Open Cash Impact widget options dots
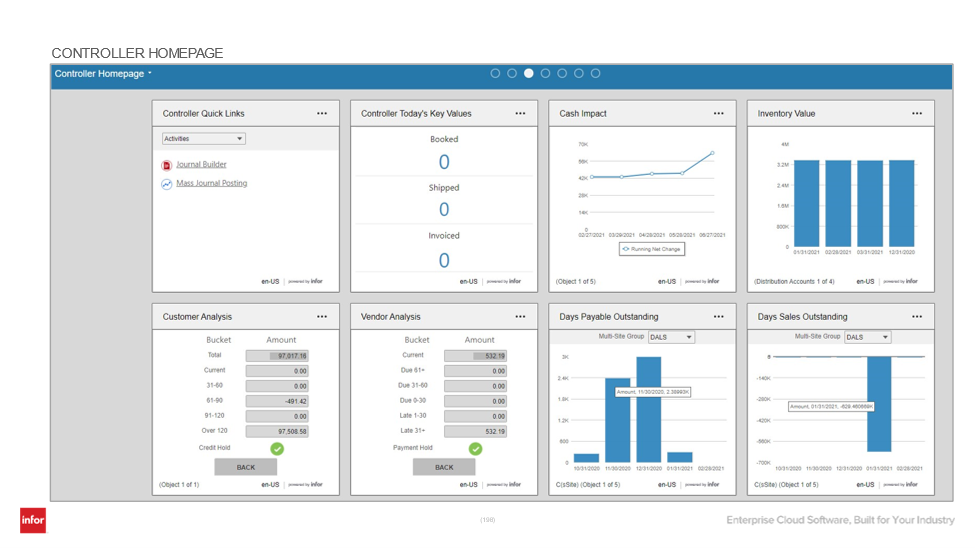The width and height of the screenshot is (975, 548). click(718, 113)
